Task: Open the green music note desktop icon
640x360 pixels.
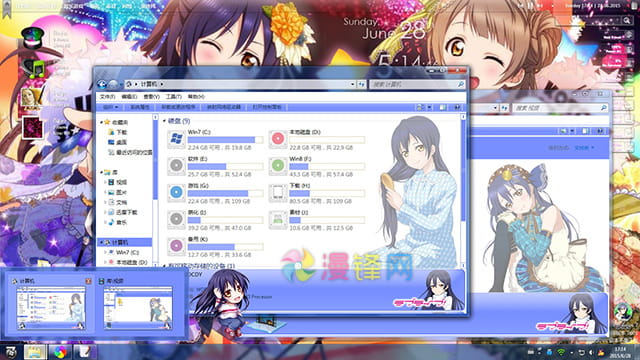Action: coord(34,68)
